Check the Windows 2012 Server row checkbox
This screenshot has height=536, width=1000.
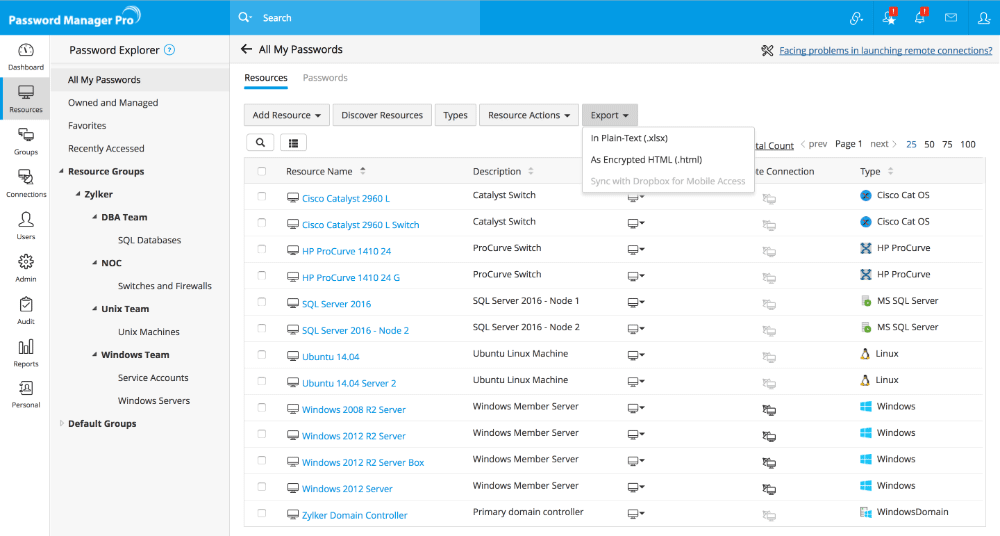click(261, 486)
